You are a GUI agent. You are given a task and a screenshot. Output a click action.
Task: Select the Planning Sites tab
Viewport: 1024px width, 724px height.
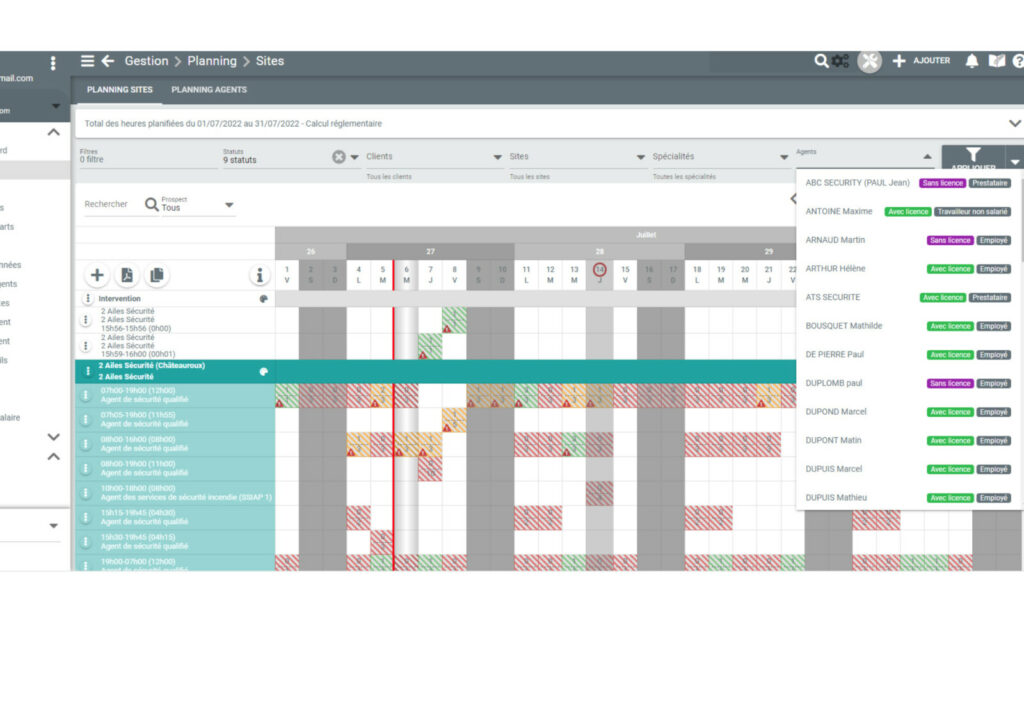click(x=120, y=90)
